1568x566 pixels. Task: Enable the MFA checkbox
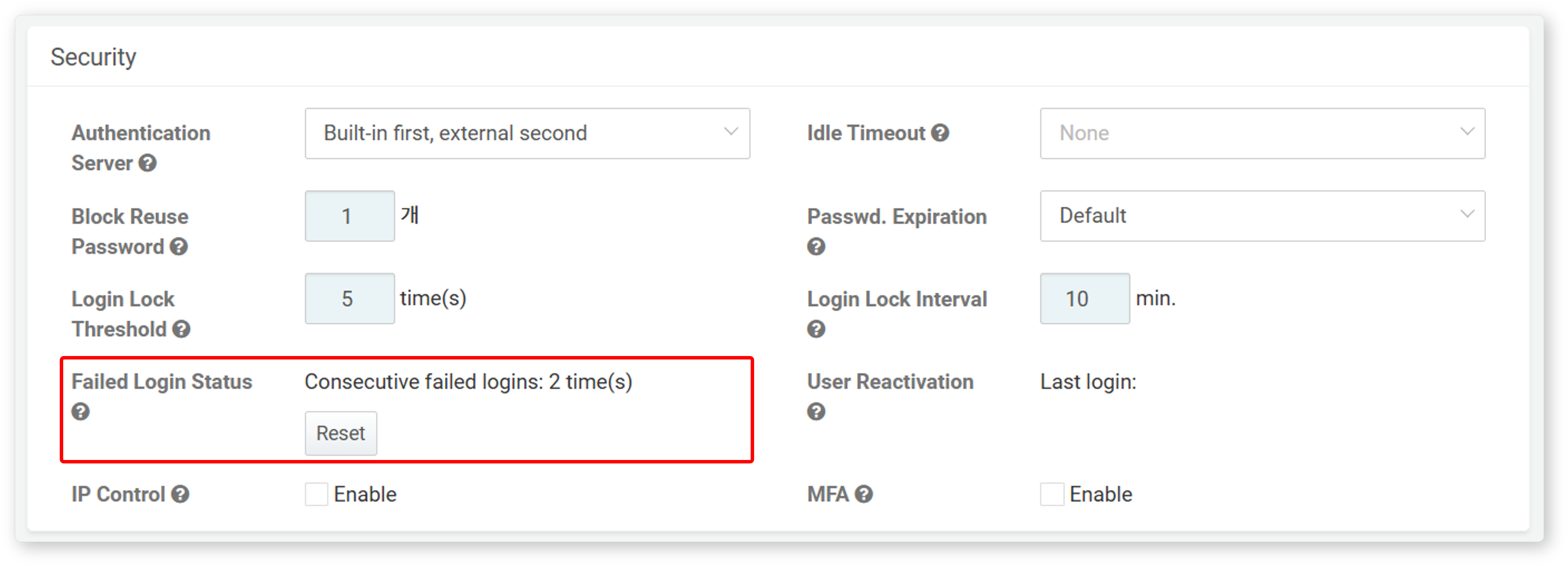(x=1052, y=494)
